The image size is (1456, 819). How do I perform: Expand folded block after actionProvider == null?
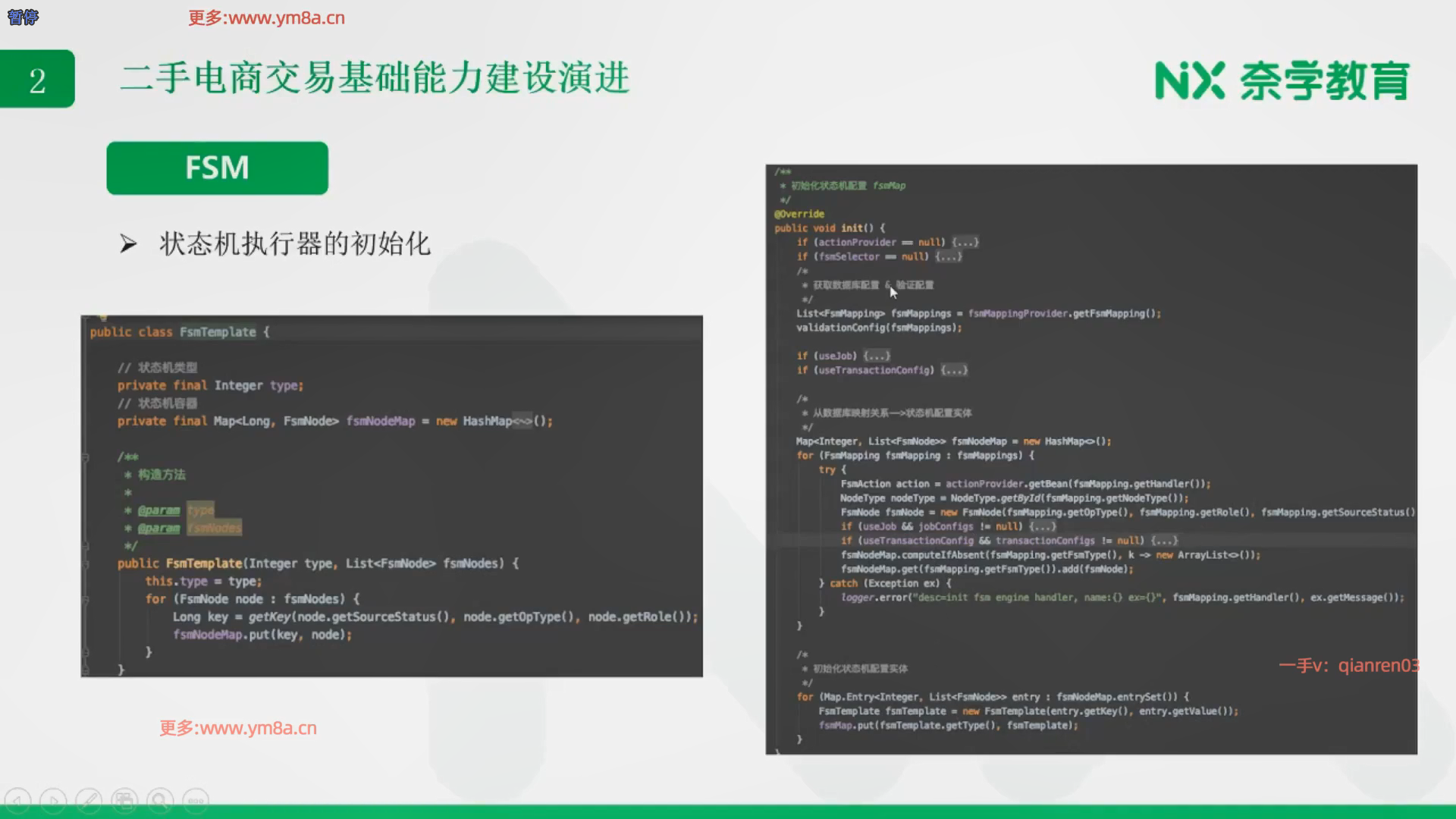pos(965,242)
